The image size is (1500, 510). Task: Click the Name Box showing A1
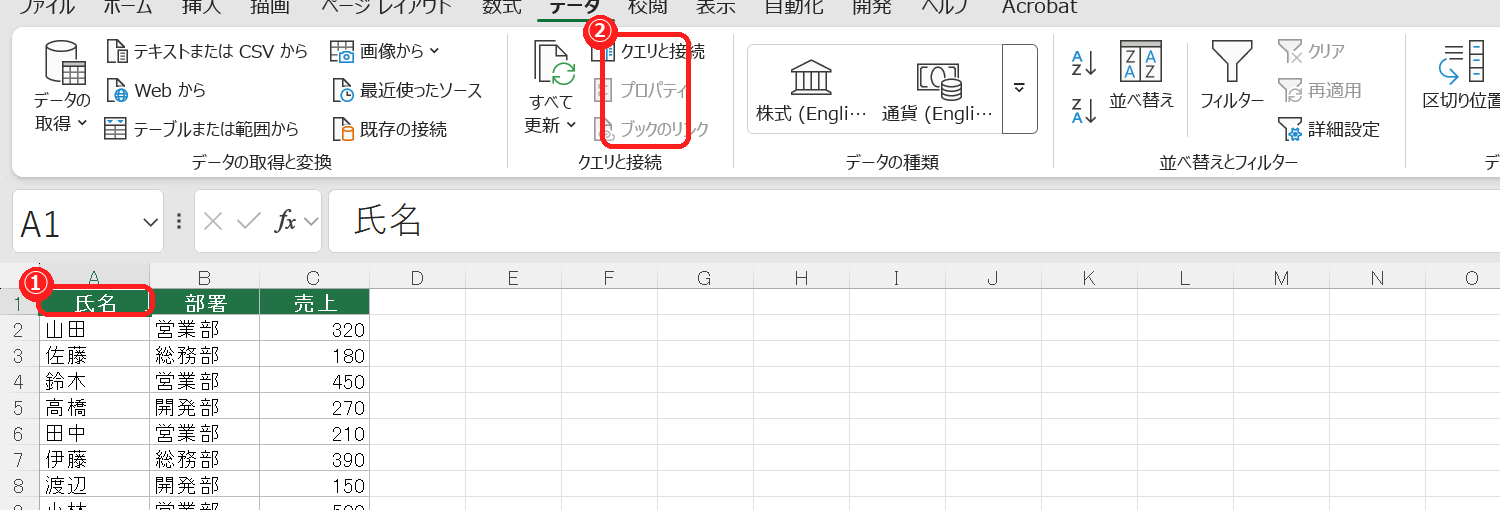(x=78, y=222)
